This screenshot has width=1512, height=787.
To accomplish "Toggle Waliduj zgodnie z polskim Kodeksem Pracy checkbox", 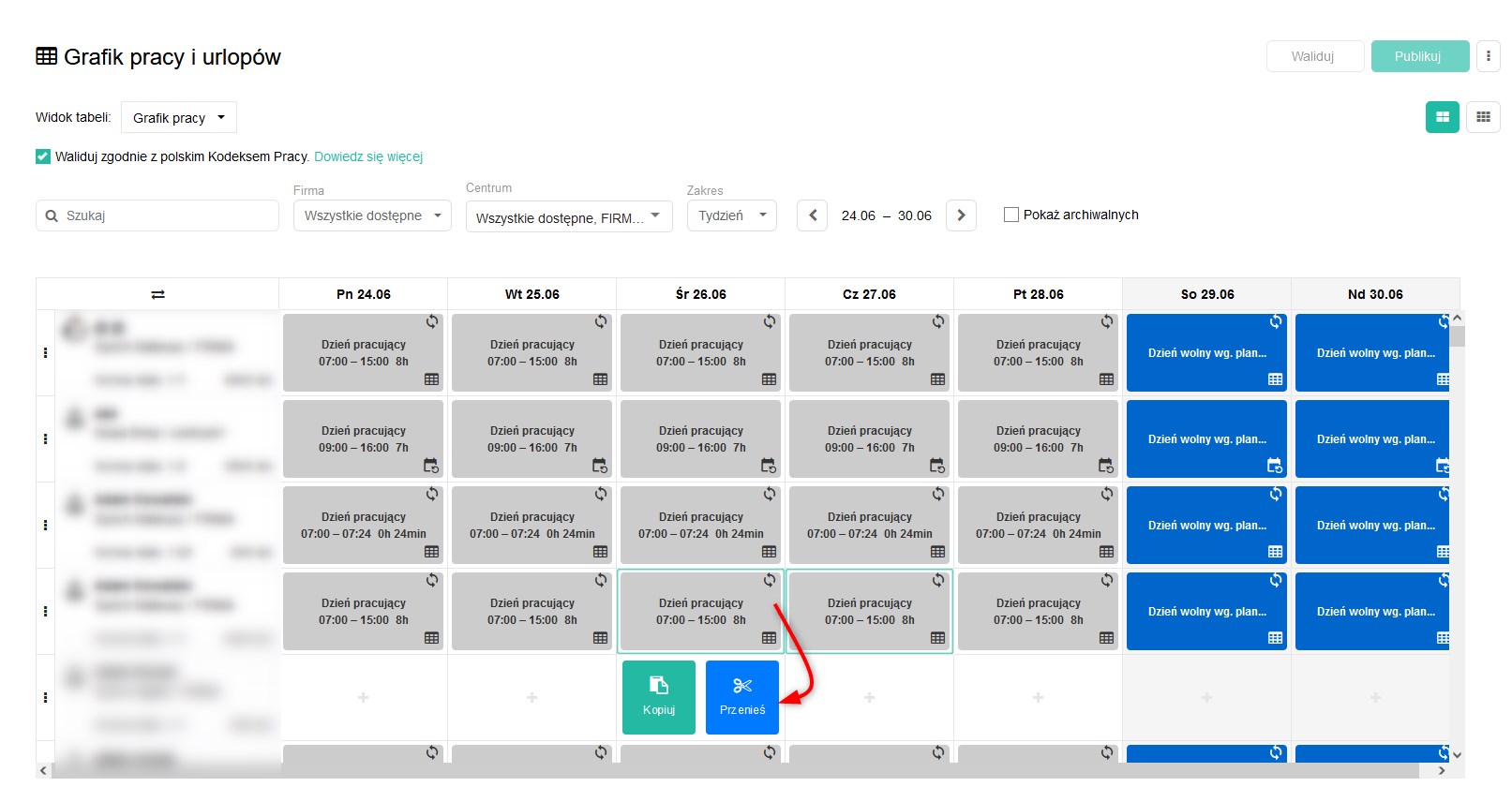I will (43, 156).
